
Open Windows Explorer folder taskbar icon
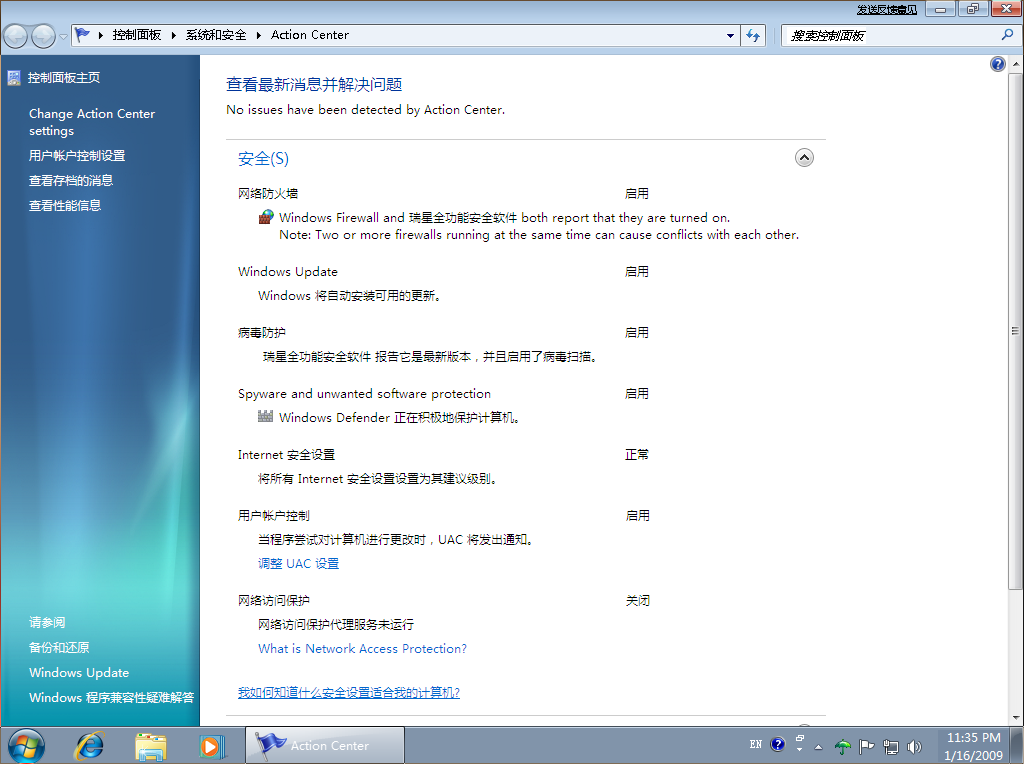pyautogui.click(x=151, y=746)
